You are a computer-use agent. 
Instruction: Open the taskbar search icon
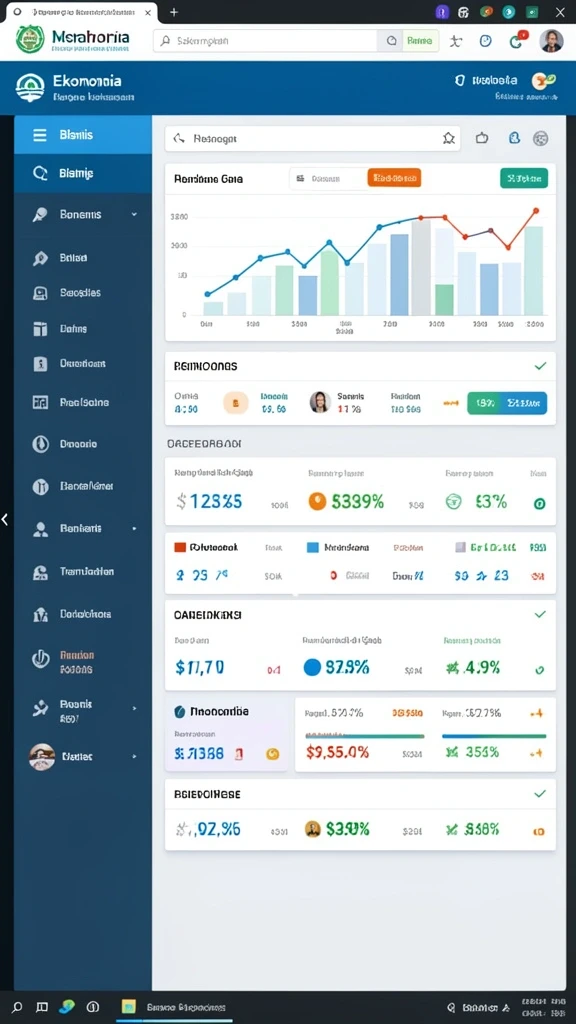tap(18, 1006)
